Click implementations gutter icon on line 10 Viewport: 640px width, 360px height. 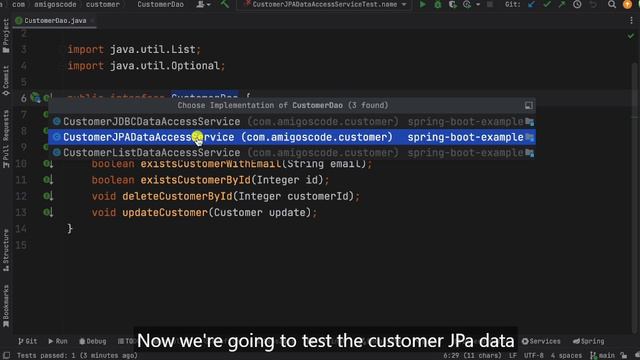coord(48,164)
